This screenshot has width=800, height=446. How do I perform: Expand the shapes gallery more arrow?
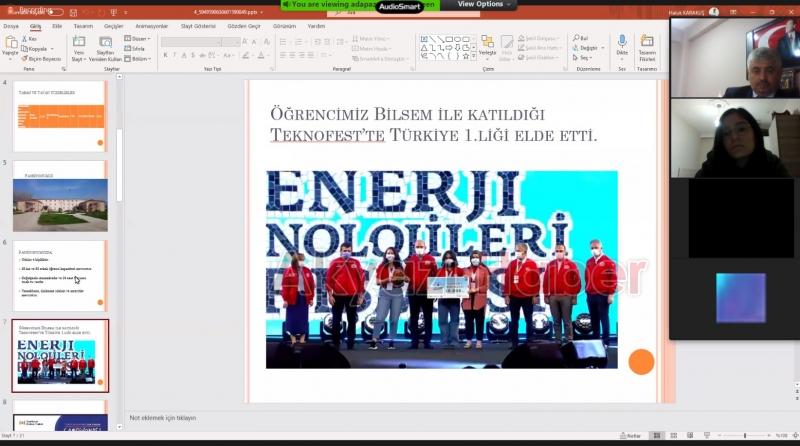click(x=474, y=56)
